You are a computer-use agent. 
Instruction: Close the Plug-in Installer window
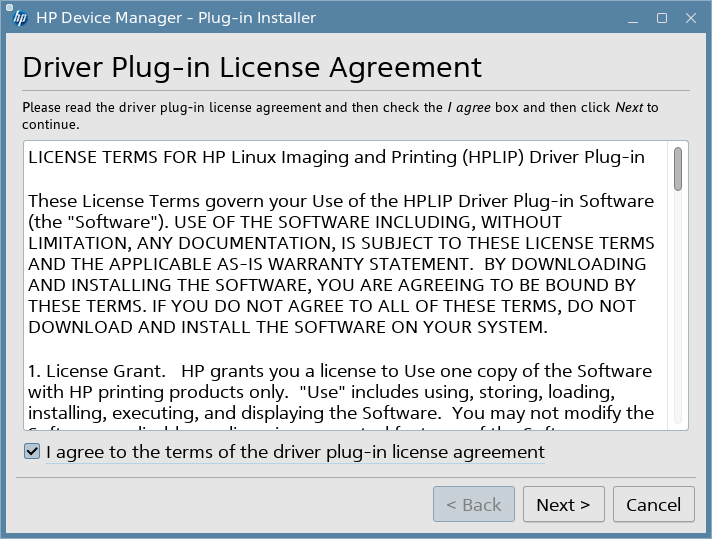coord(689,18)
